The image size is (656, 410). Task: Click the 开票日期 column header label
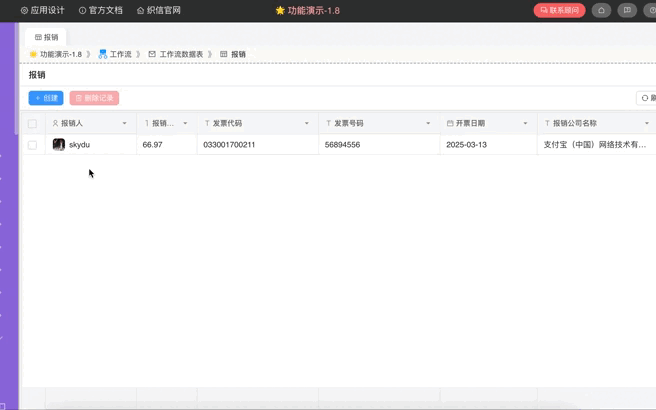pyautogui.click(x=470, y=123)
